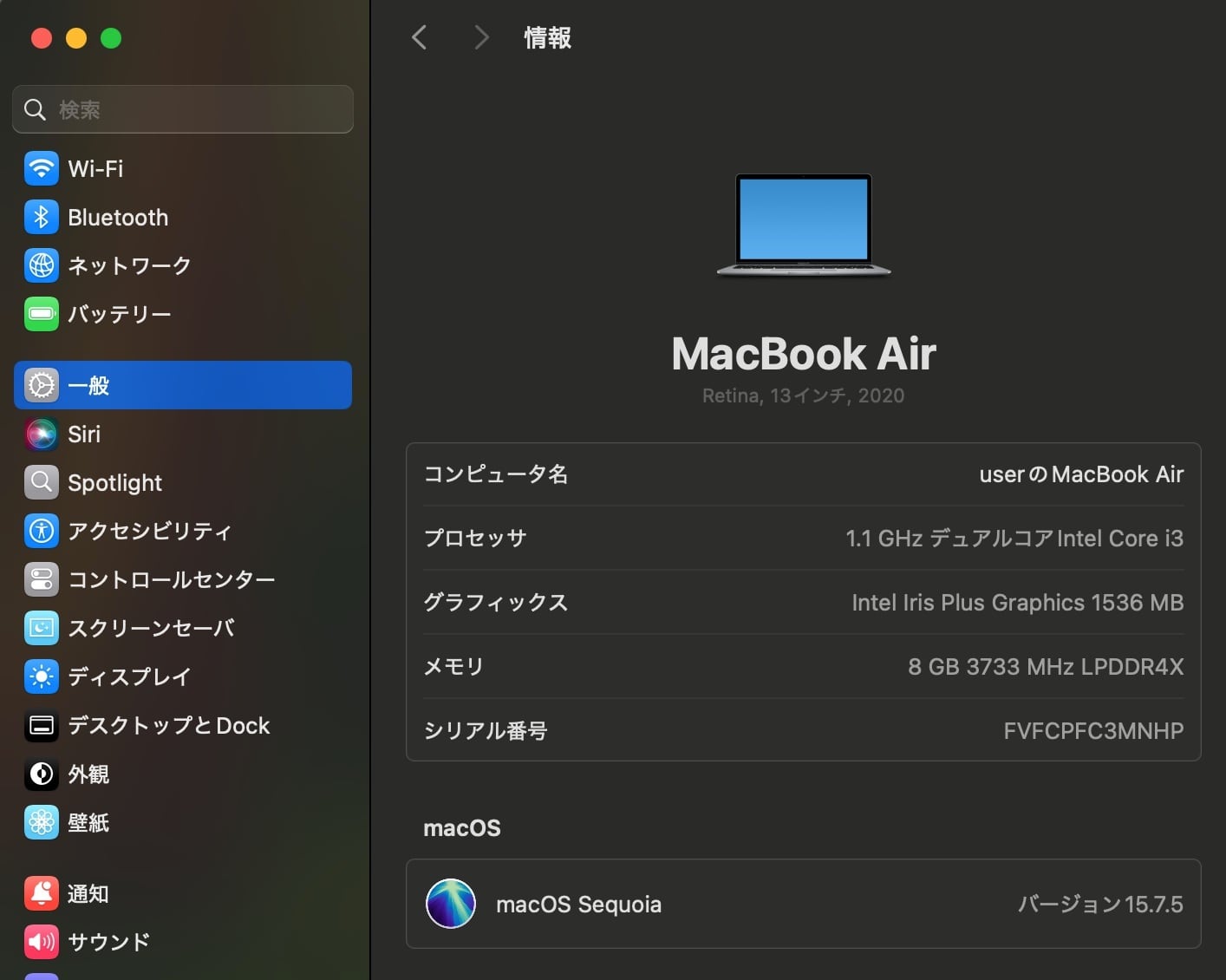The width and height of the screenshot is (1226, 980).
Task: Close the settings window with red button
Action: [42, 38]
